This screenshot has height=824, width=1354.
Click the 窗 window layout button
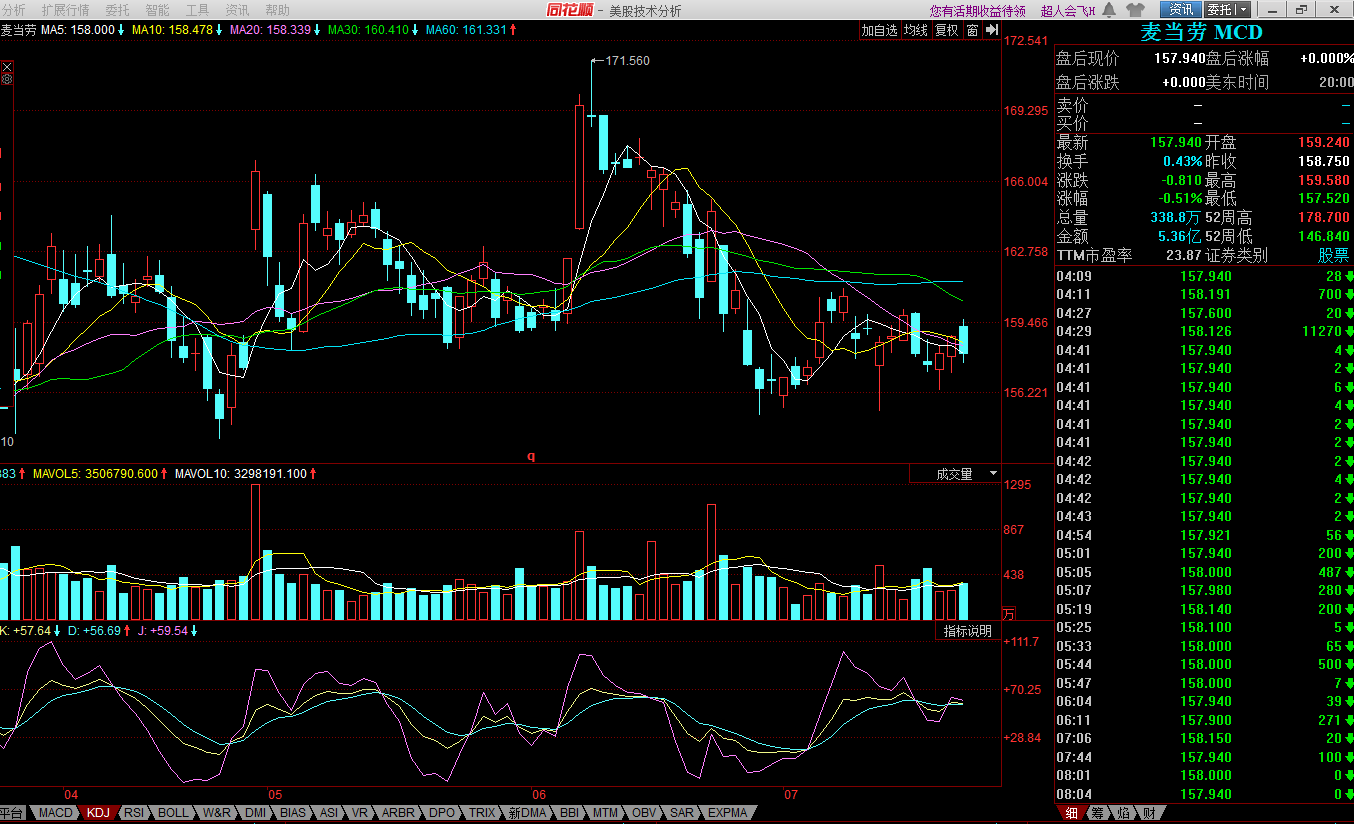pos(972,30)
